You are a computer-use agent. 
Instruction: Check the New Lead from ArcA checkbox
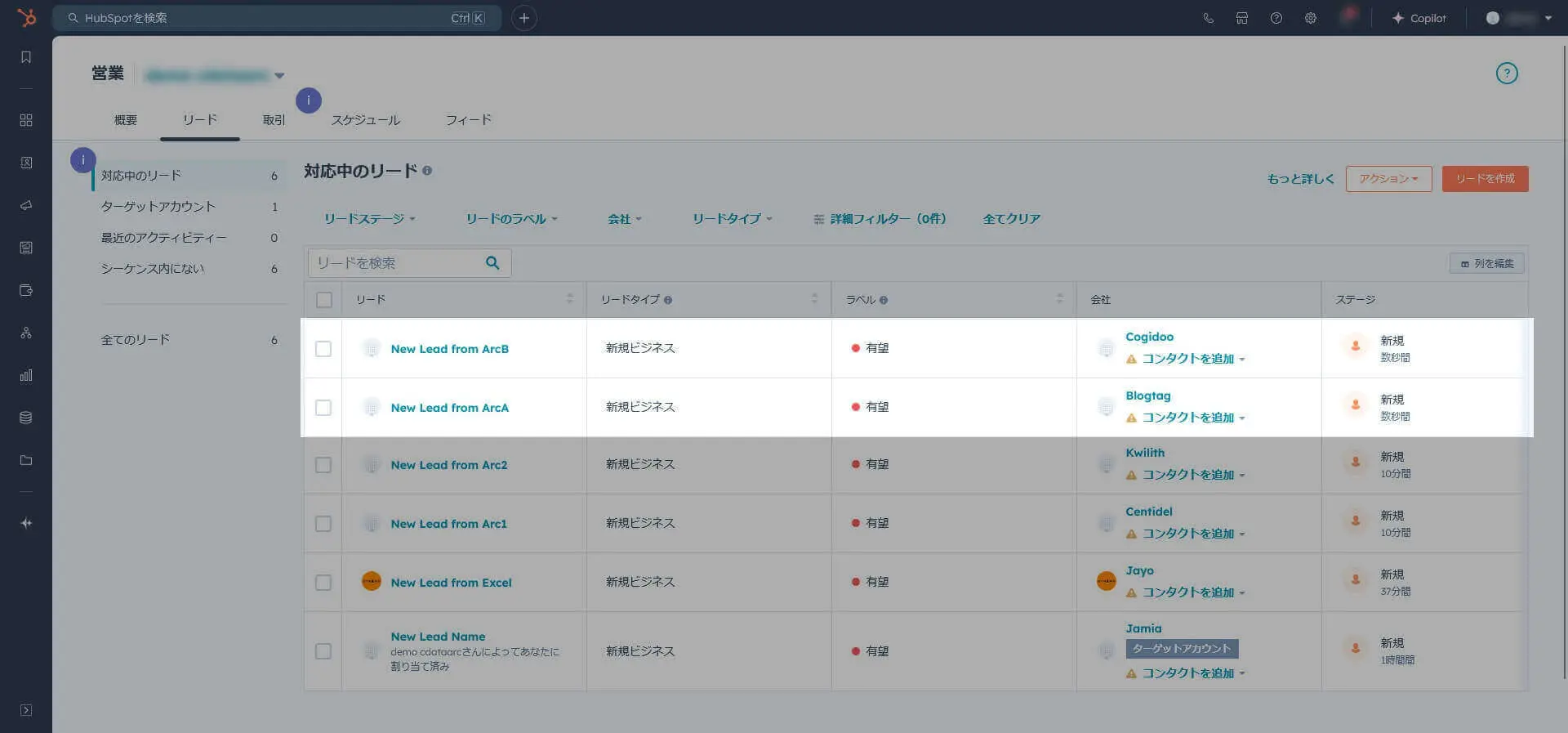[x=323, y=408]
